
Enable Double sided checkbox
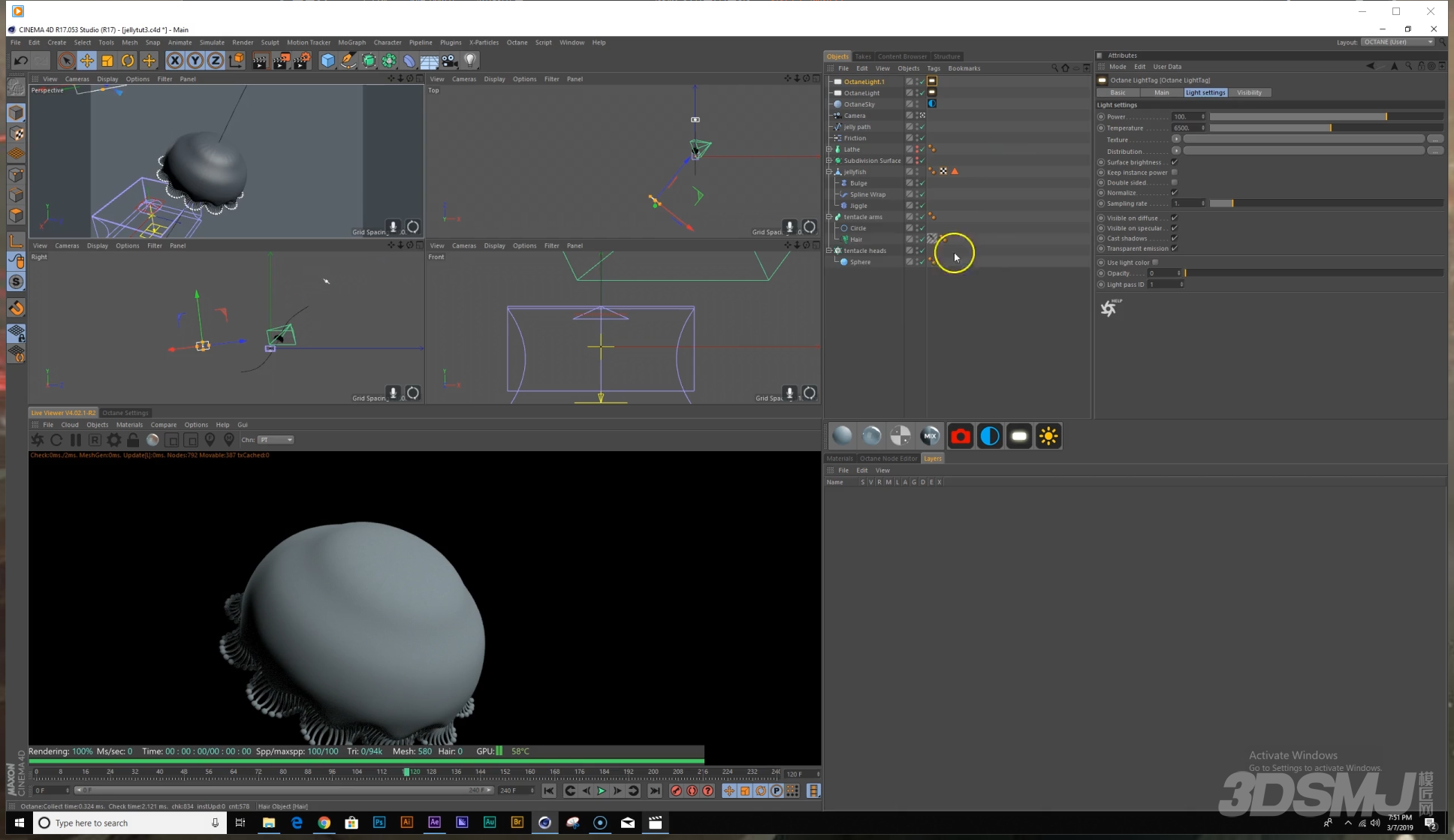[1175, 182]
